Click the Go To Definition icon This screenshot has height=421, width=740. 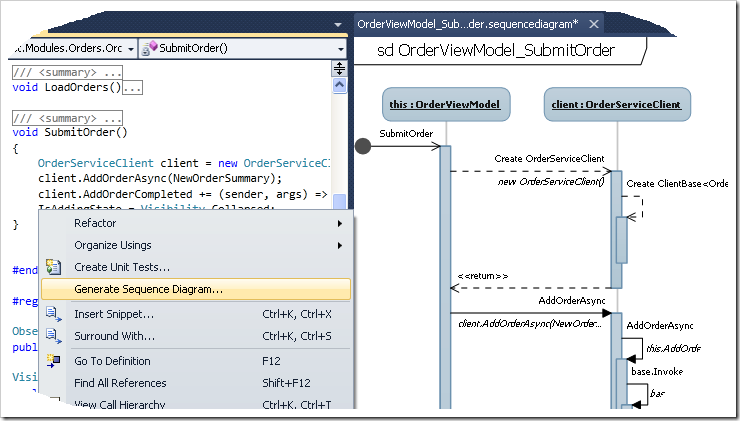[54, 361]
